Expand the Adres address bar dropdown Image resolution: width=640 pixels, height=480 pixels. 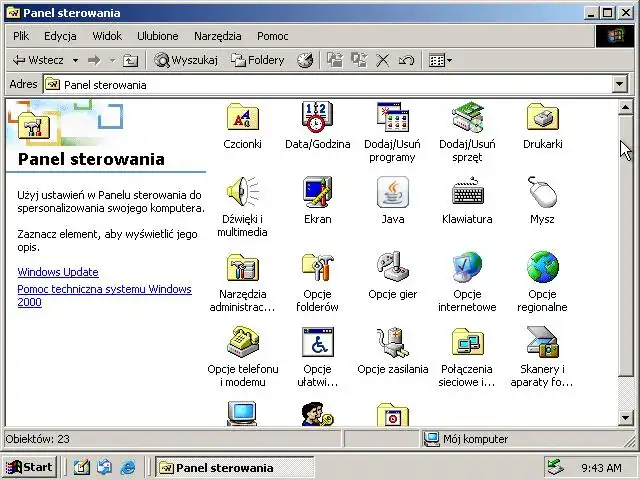click(x=620, y=84)
